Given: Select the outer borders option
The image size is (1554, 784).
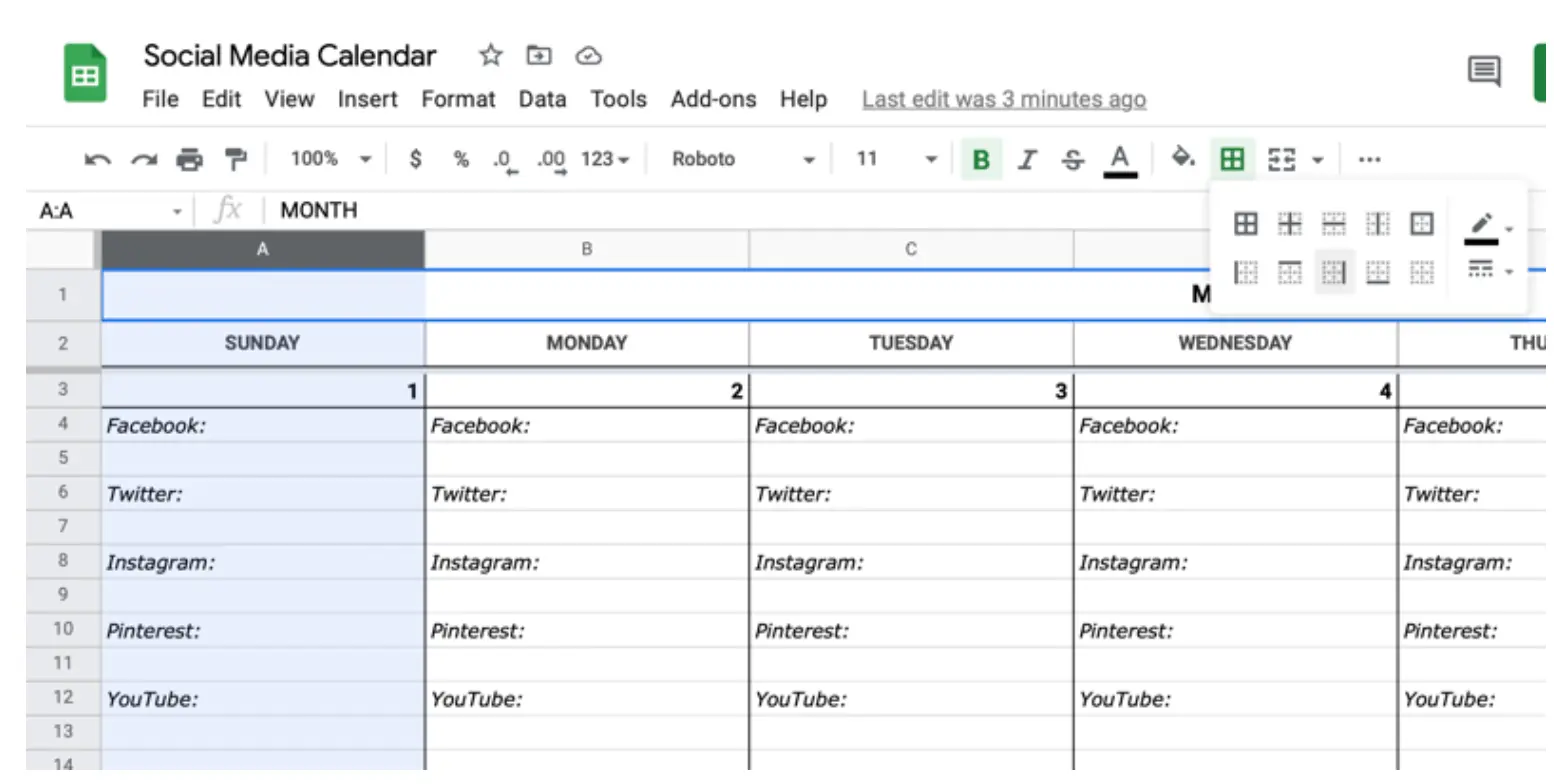Looking at the screenshot, I should [1421, 224].
